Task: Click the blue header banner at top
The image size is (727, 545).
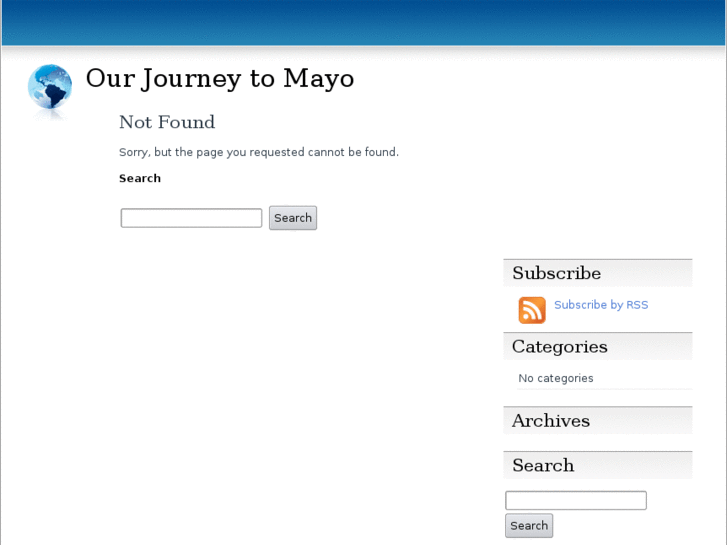Action: (x=363, y=22)
